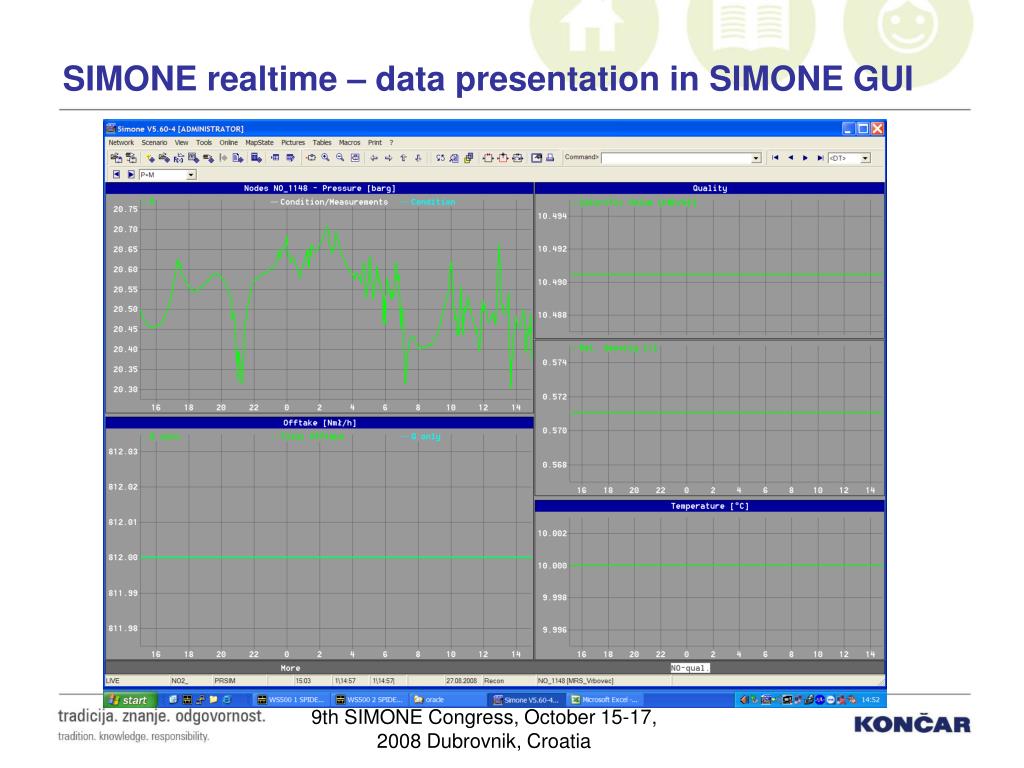Jump to last time step
Screen dimensions: 1024x768
click(820, 158)
